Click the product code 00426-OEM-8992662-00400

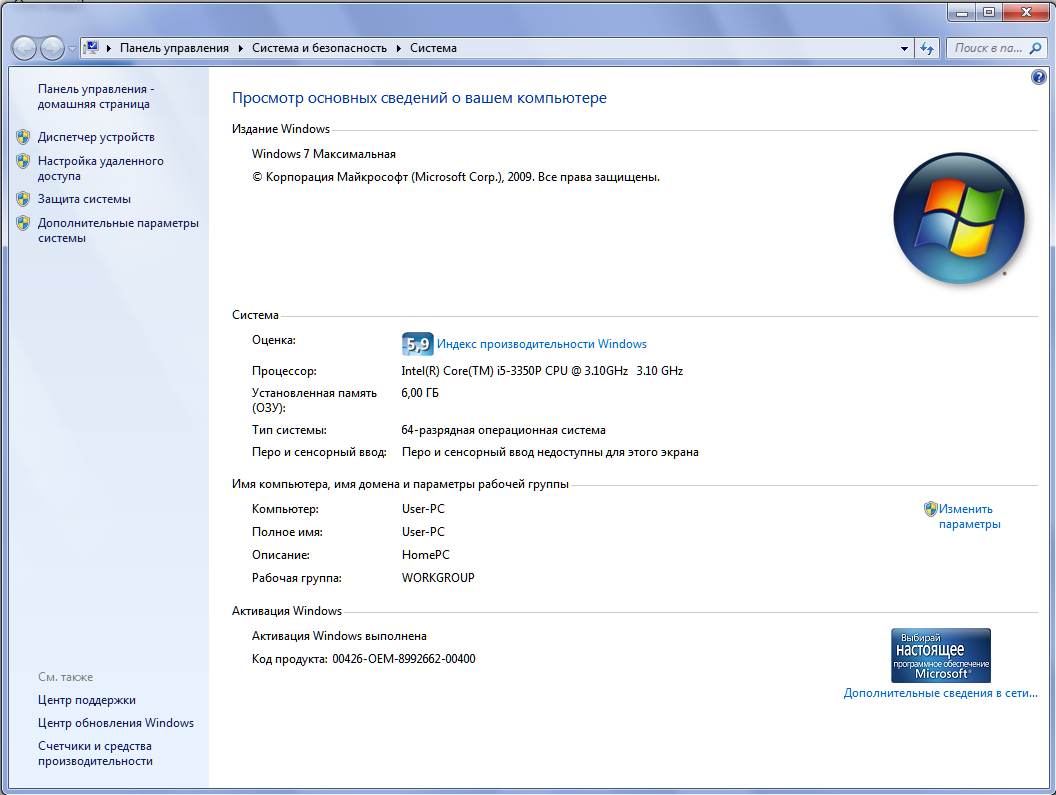pos(404,659)
